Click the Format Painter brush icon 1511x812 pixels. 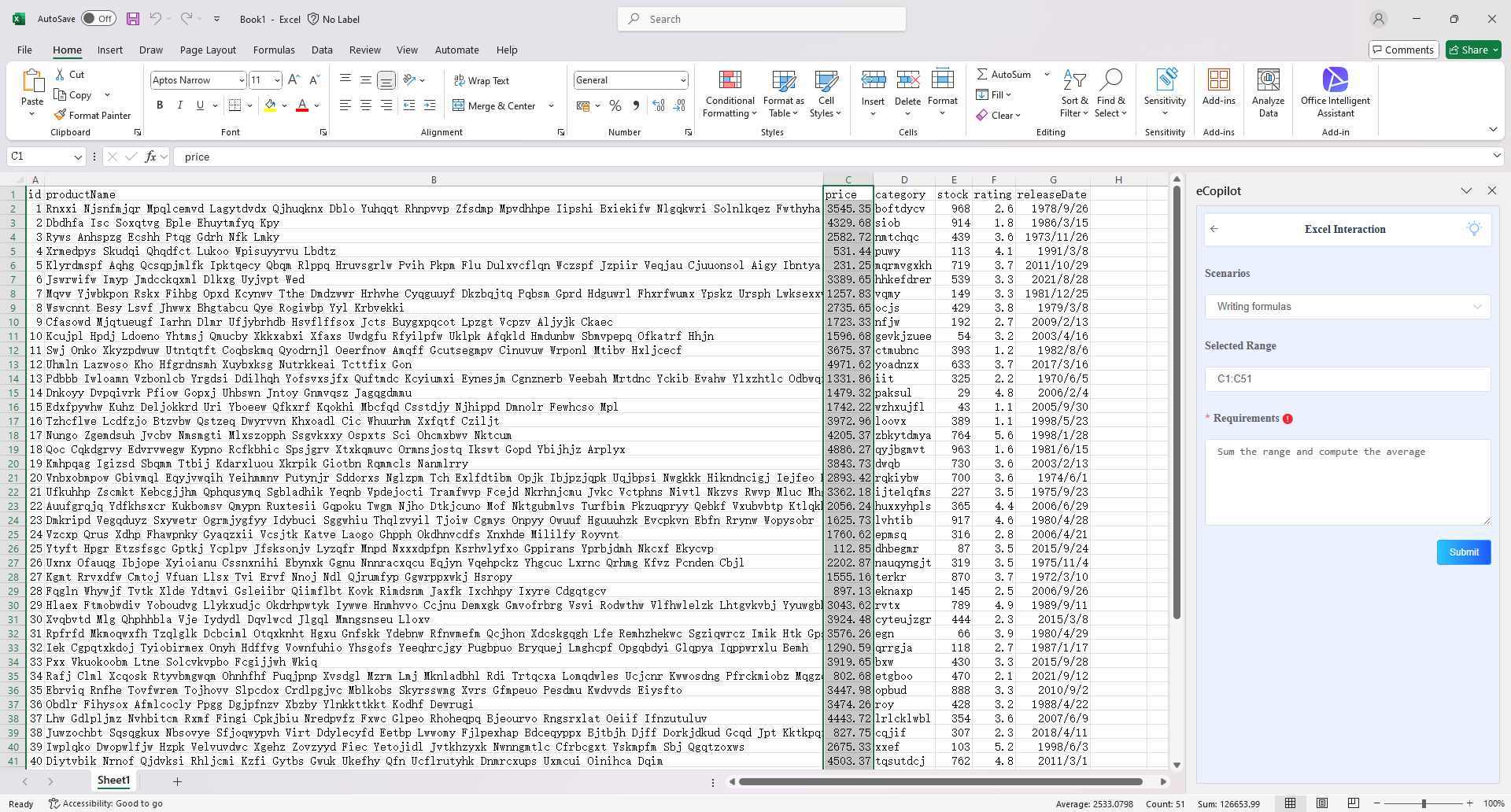tap(60, 115)
